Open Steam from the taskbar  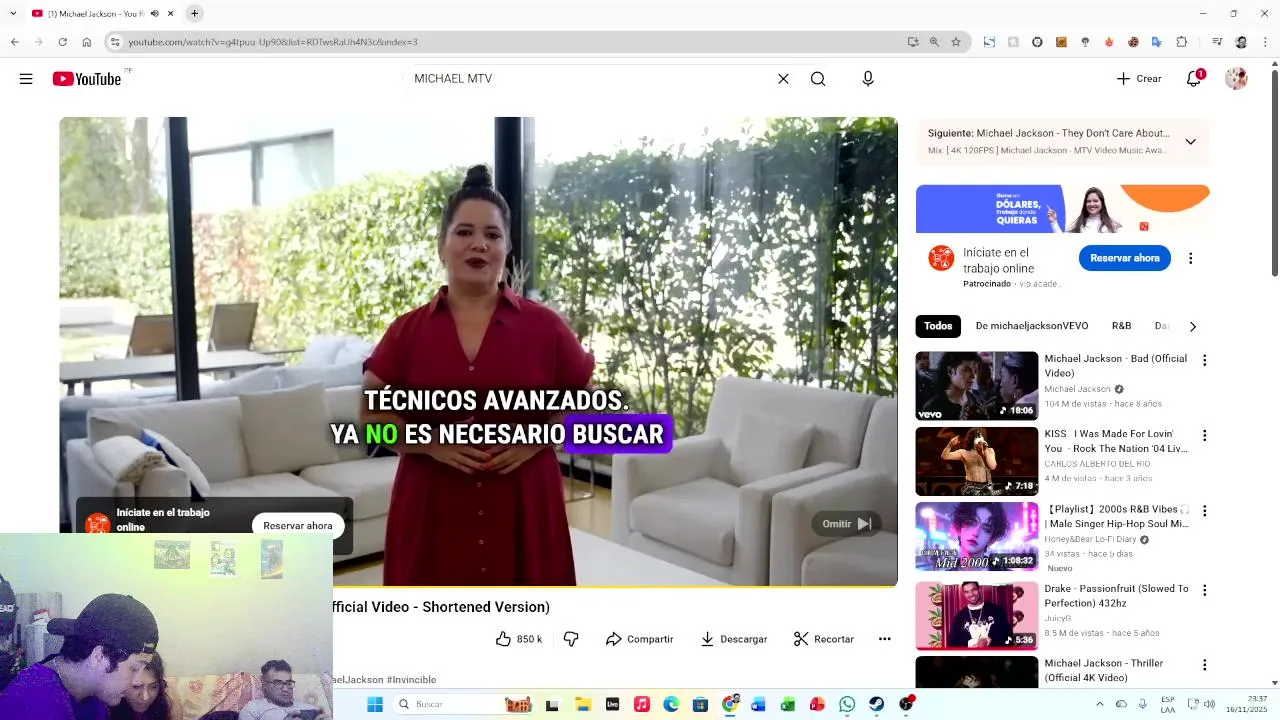[x=876, y=704]
